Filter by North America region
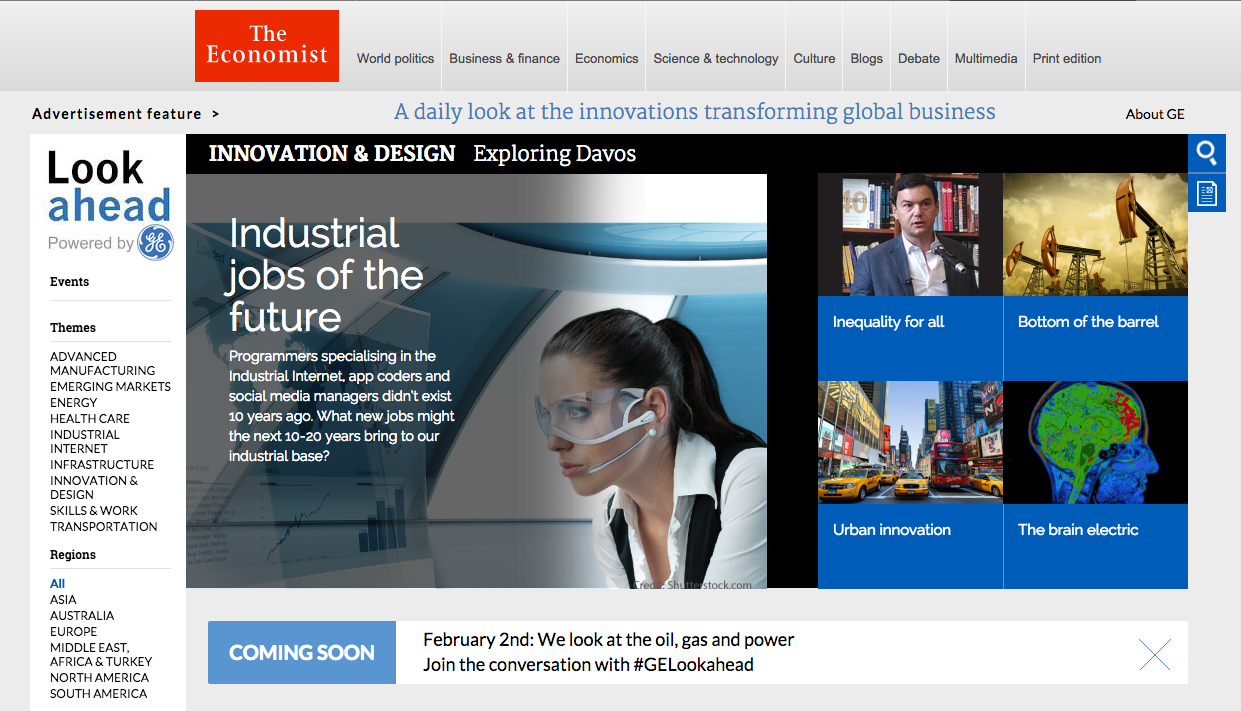This screenshot has height=711, width=1241. coord(99,677)
